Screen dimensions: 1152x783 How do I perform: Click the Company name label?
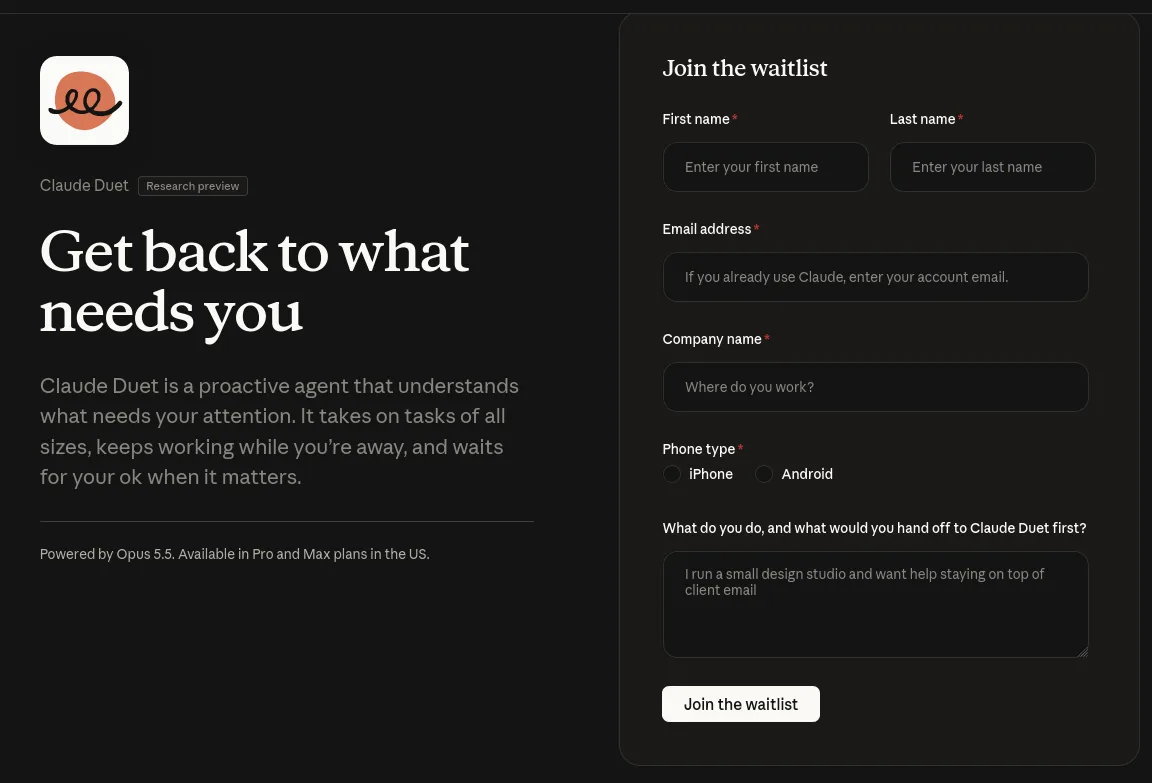(712, 339)
